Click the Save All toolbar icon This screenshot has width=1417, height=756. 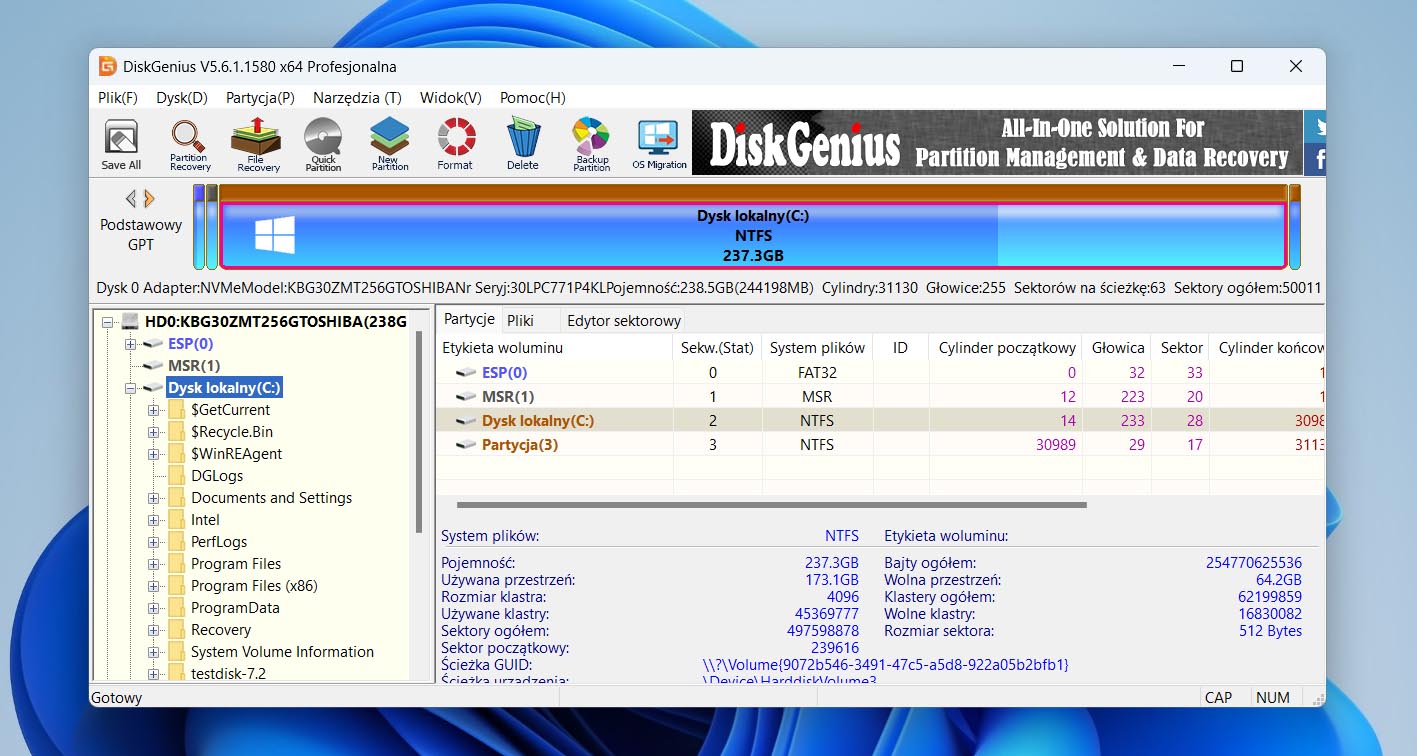pos(121,144)
